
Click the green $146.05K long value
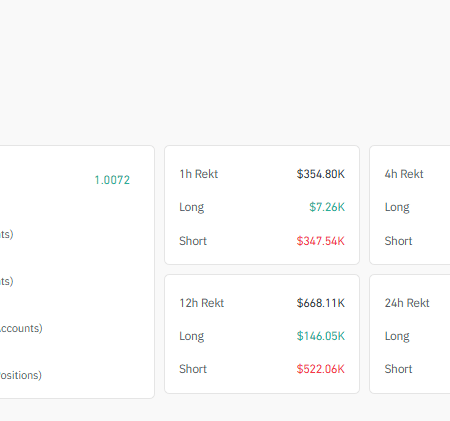click(321, 336)
